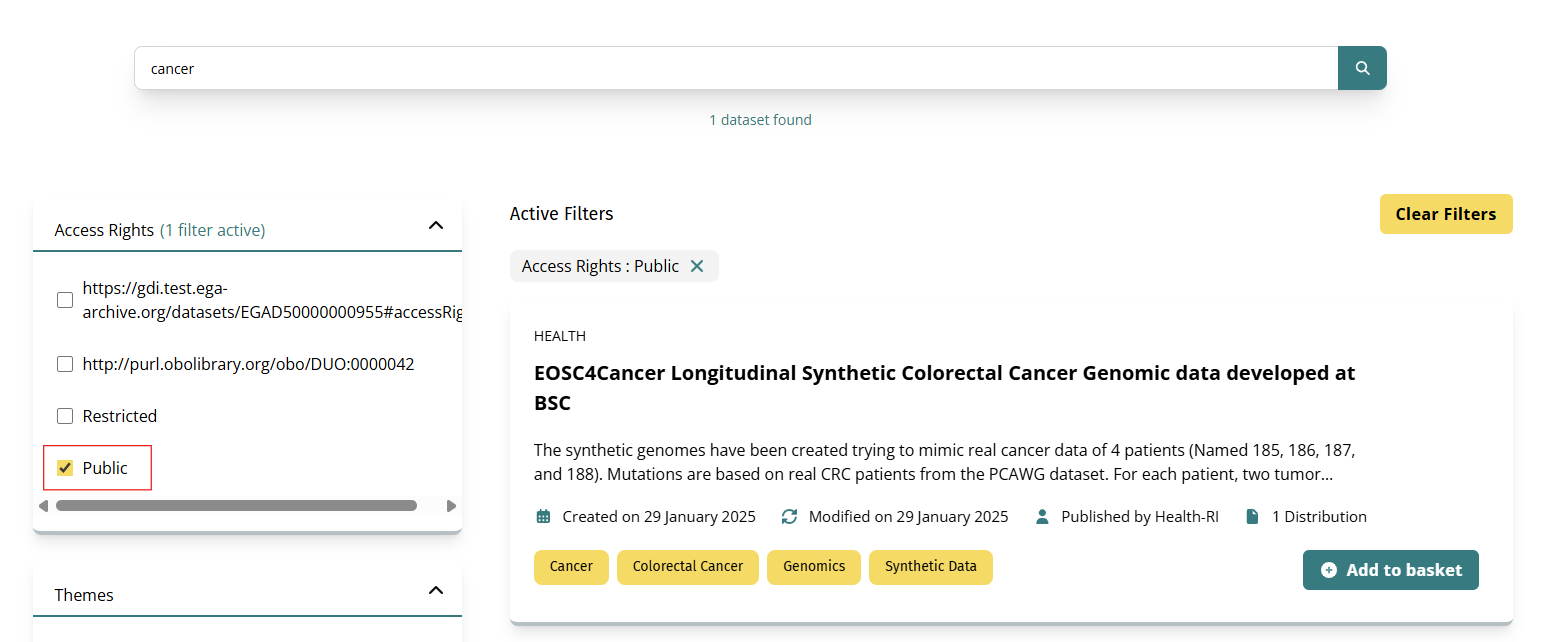This screenshot has height=642, width=1547.
Task: Click the plus icon in Add to basket
Action: [1329, 570]
